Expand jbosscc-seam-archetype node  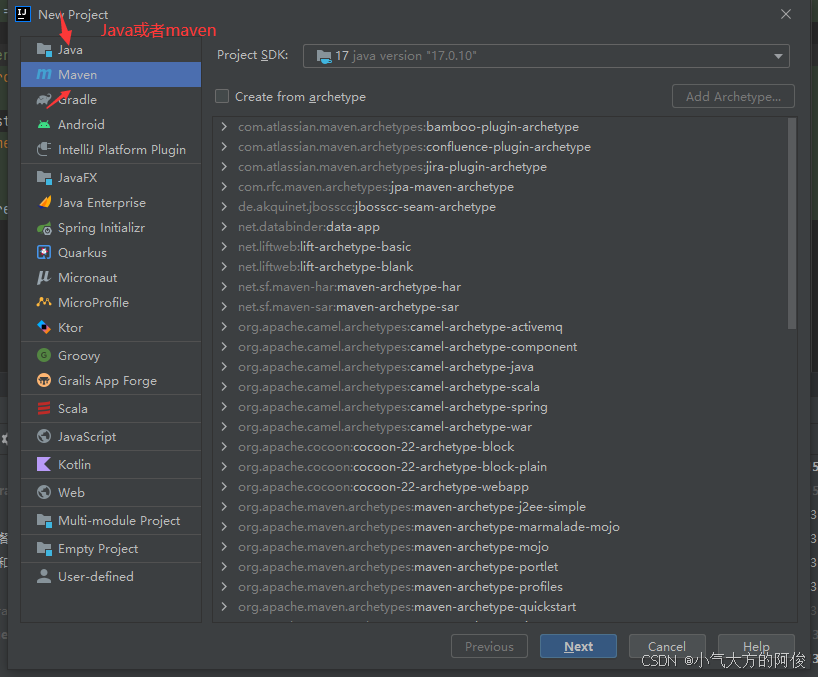tap(224, 207)
